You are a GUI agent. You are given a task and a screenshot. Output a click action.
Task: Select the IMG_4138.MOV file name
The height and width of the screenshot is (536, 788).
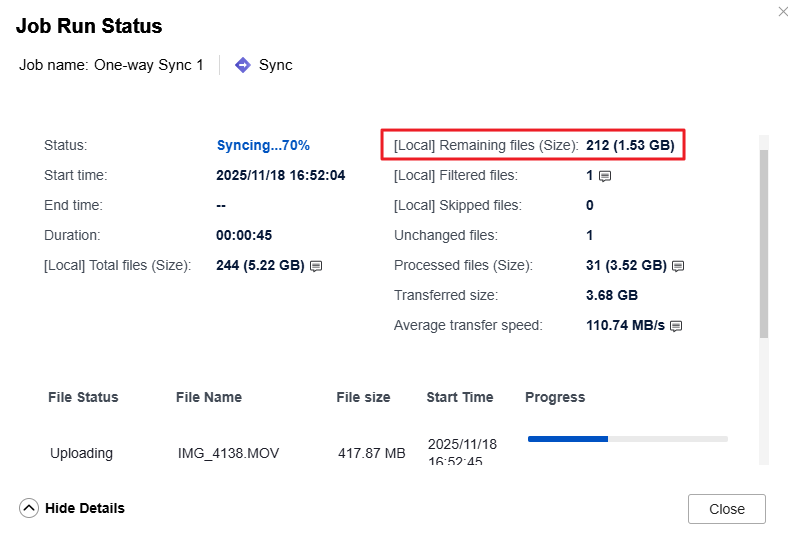[228, 453]
